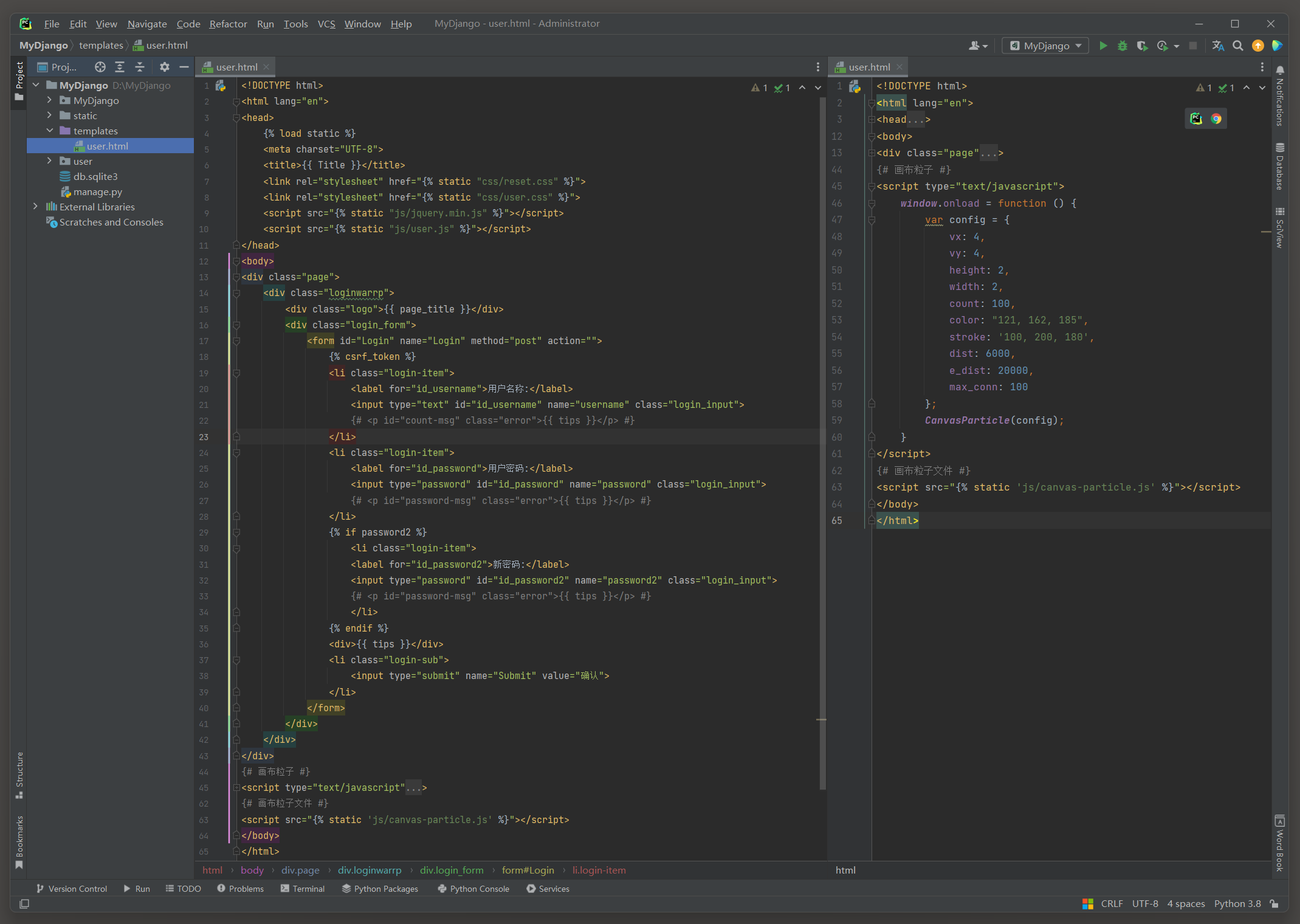This screenshot has height=924, width=1300.
Task: Open the Structure tool window
Action: (19, 775)
